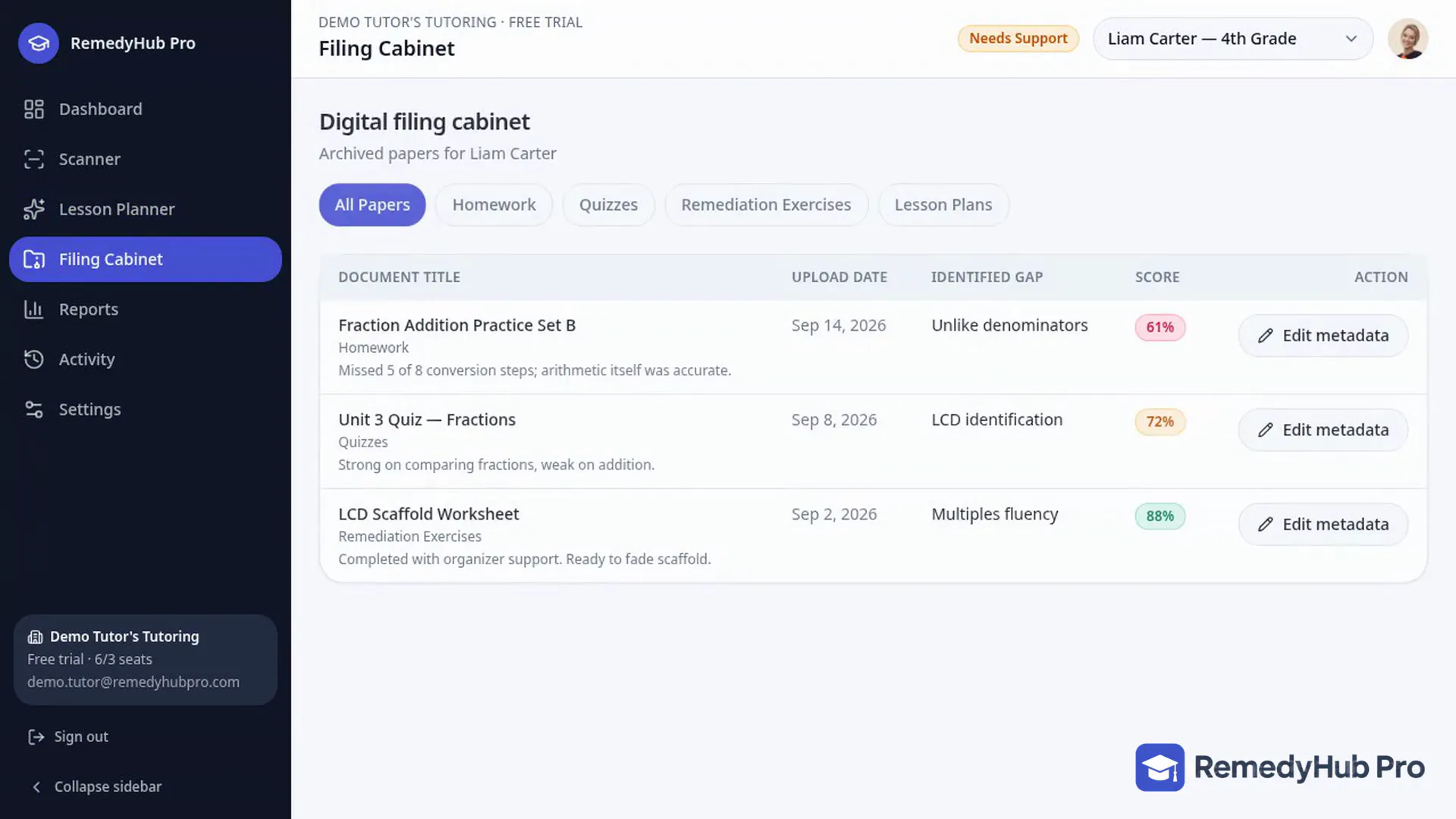Collapse the sidebar with the chevron
1456x819 pixels.
[x=36, y=787]
